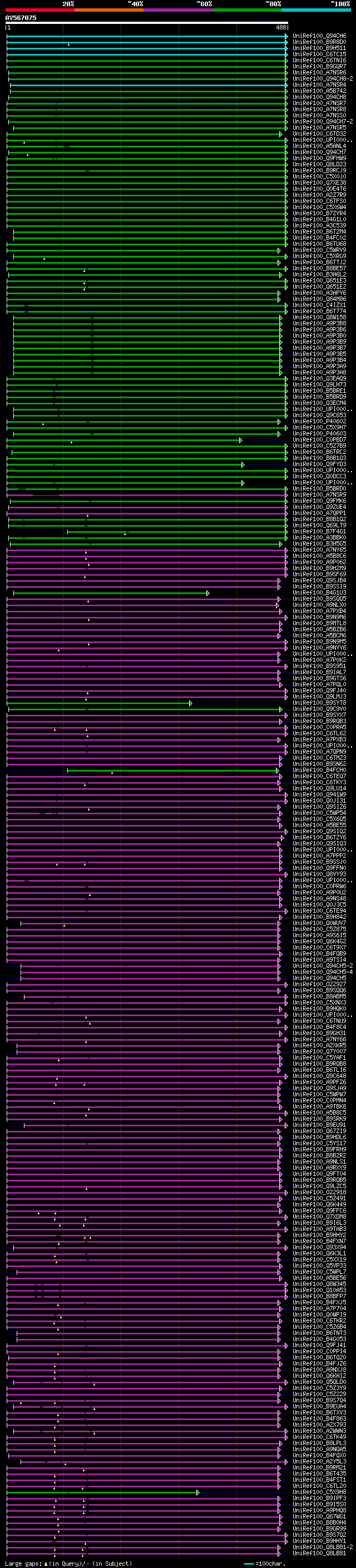Click hit label UniRef100_A7NY65

(x=319, y=550)
